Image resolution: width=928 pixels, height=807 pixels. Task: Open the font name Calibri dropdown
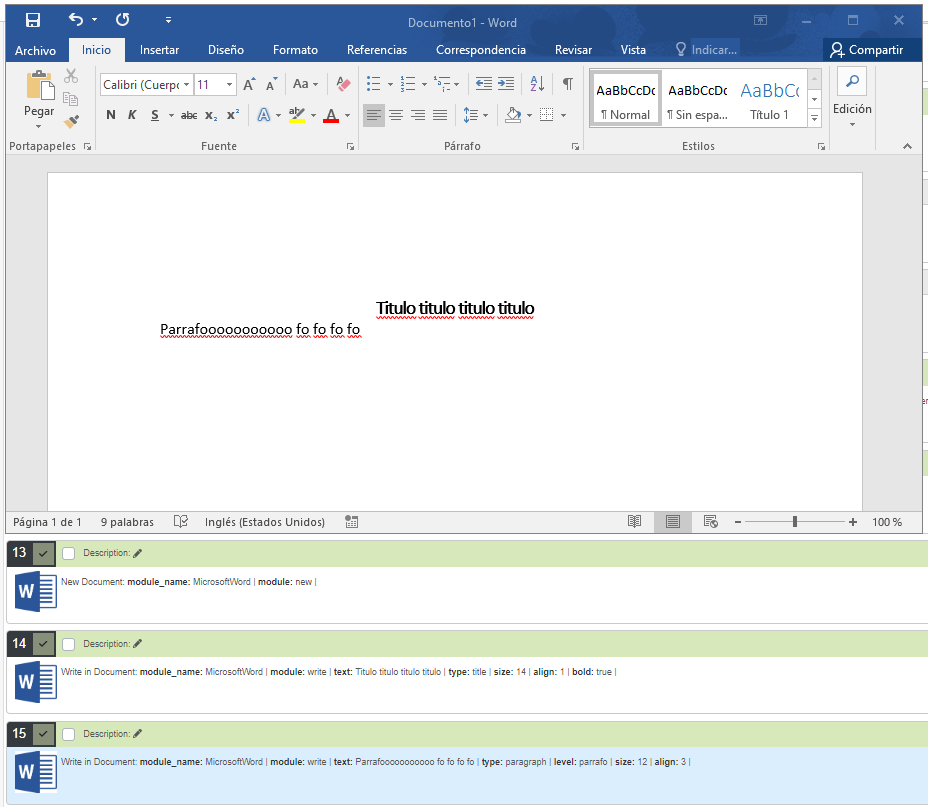coord(186,85)
